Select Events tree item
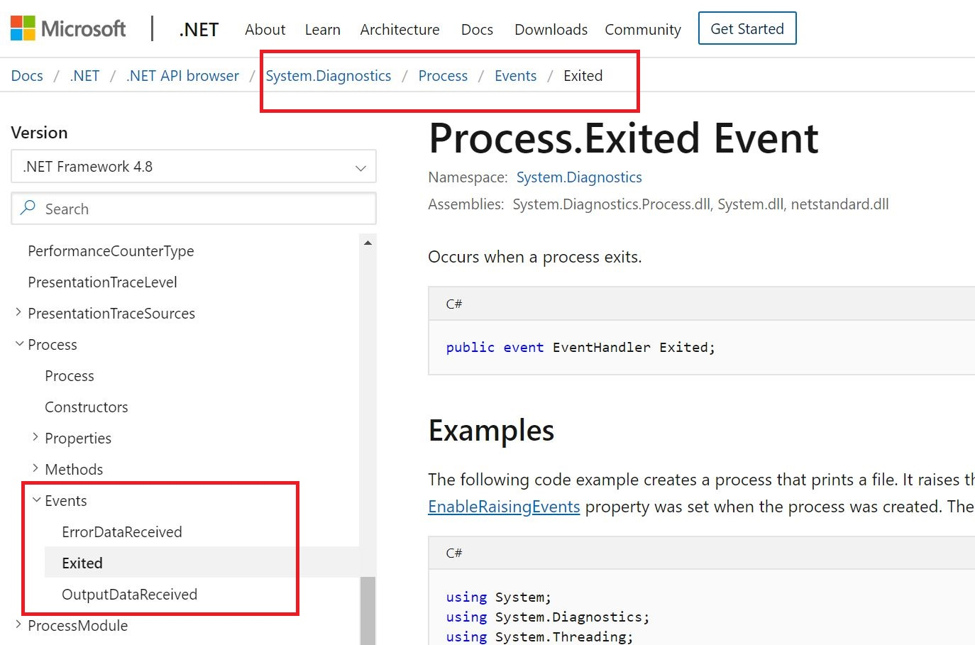Screen dimensions: 975x645 click(65, 501)
